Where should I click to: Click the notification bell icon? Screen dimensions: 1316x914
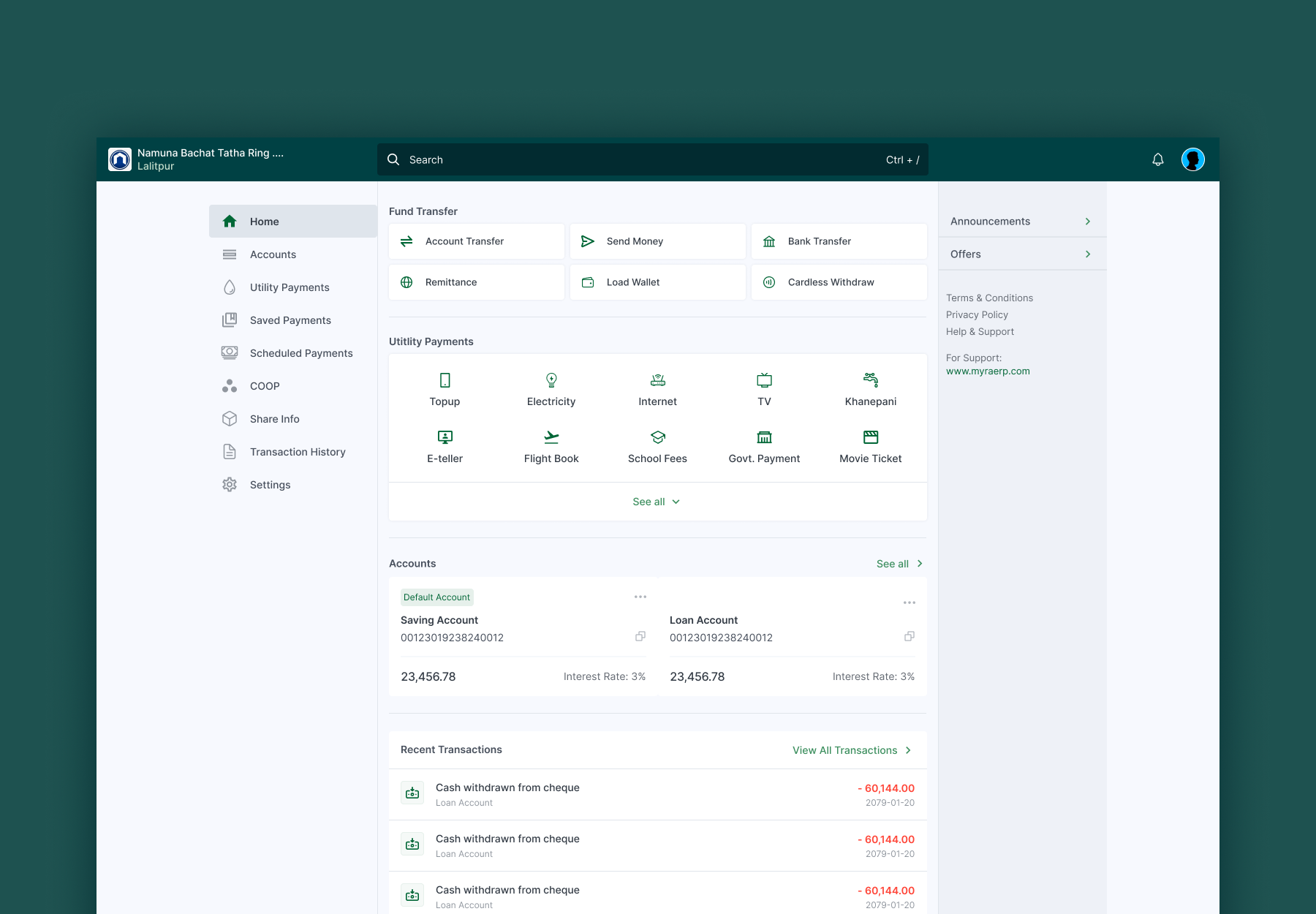click(x=1158, y=159)
